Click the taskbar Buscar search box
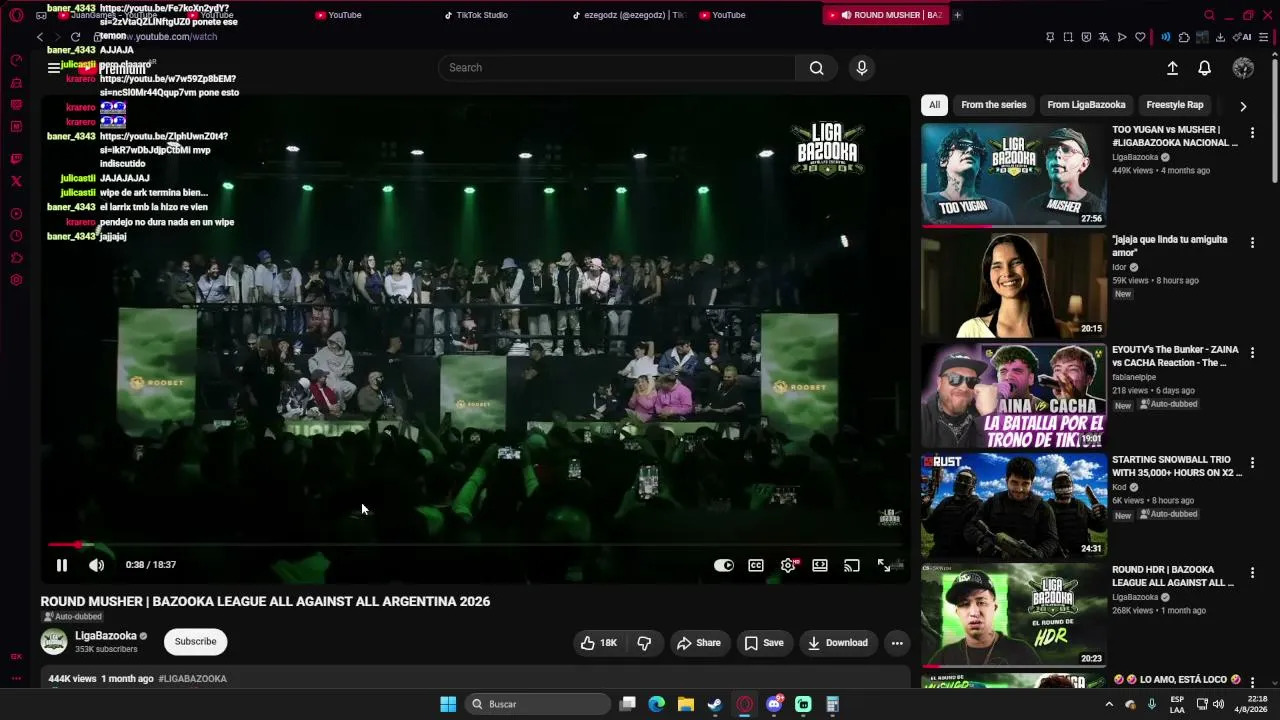Image resolution: width=1280 pixels, height=720 pixels. (x=539, y=704)
